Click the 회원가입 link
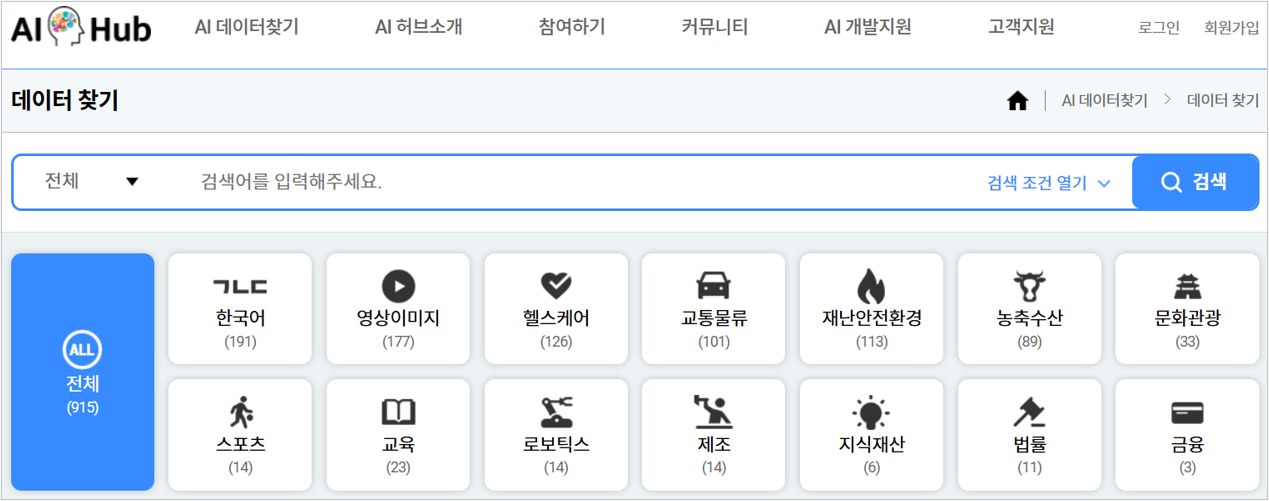 (x=1232, y=28)
